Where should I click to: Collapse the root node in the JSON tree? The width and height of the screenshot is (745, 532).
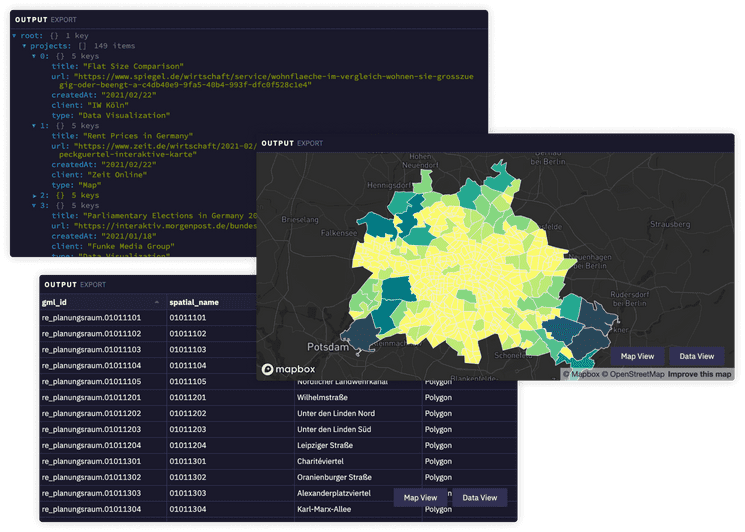pos(15,34)
